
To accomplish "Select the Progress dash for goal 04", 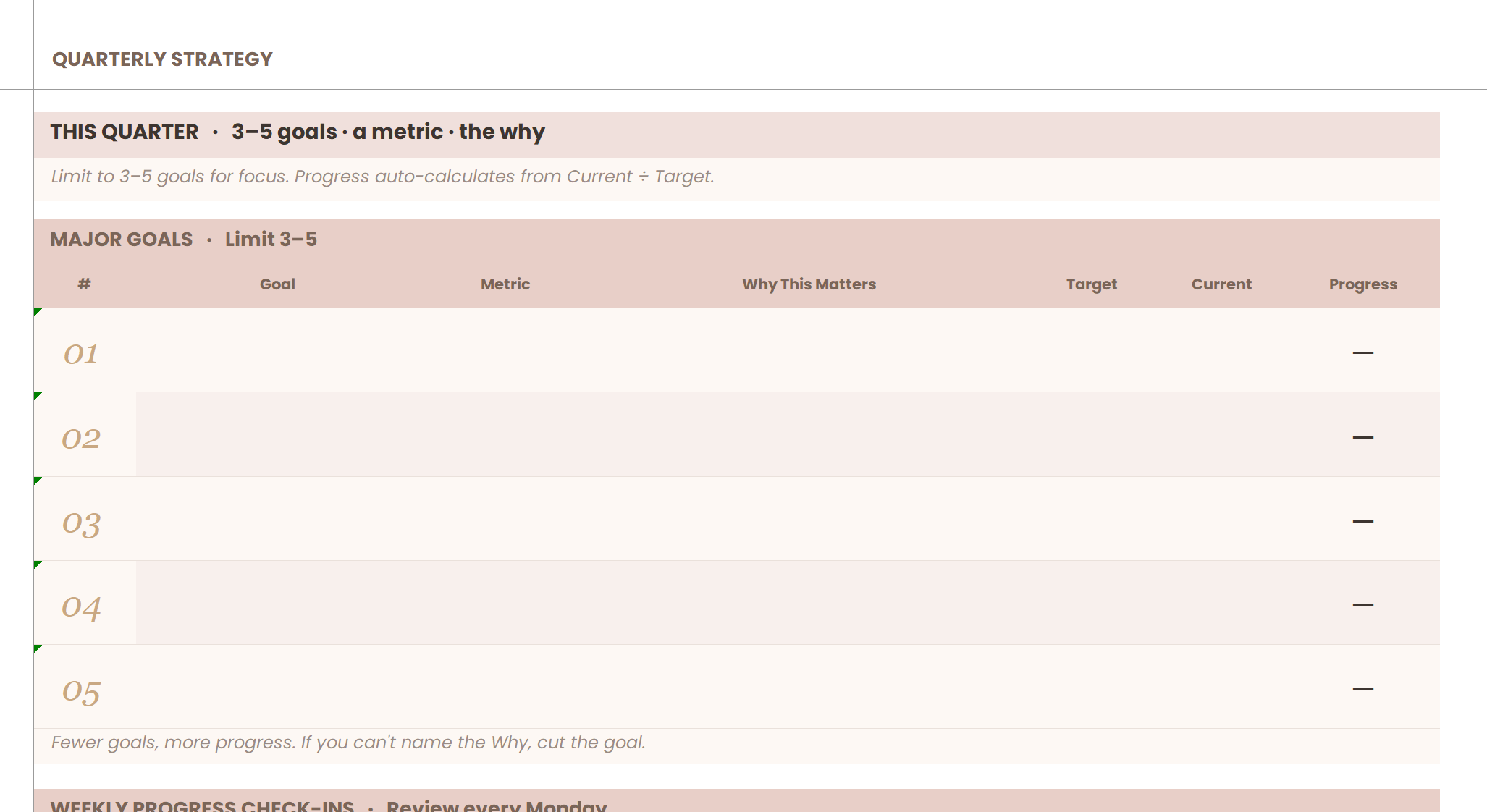I will point(1362,605).
